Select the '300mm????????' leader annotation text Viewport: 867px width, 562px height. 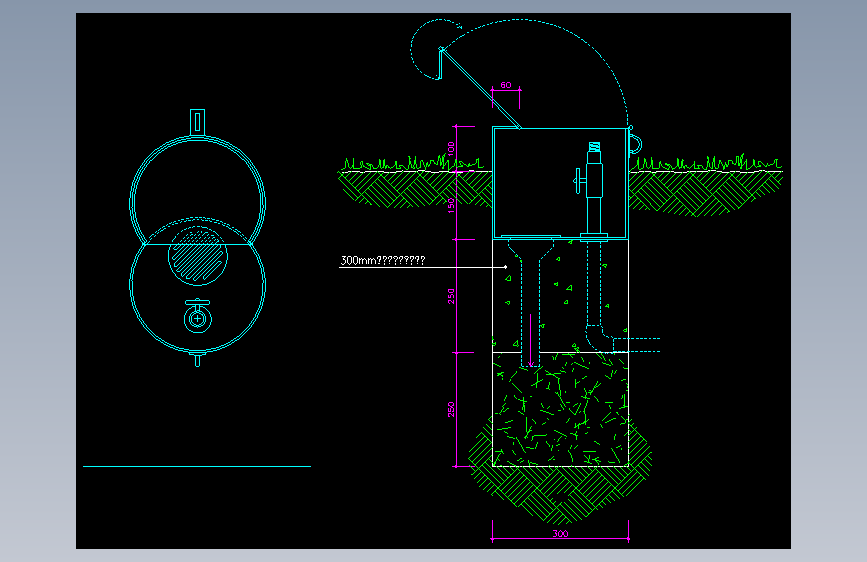383,260
